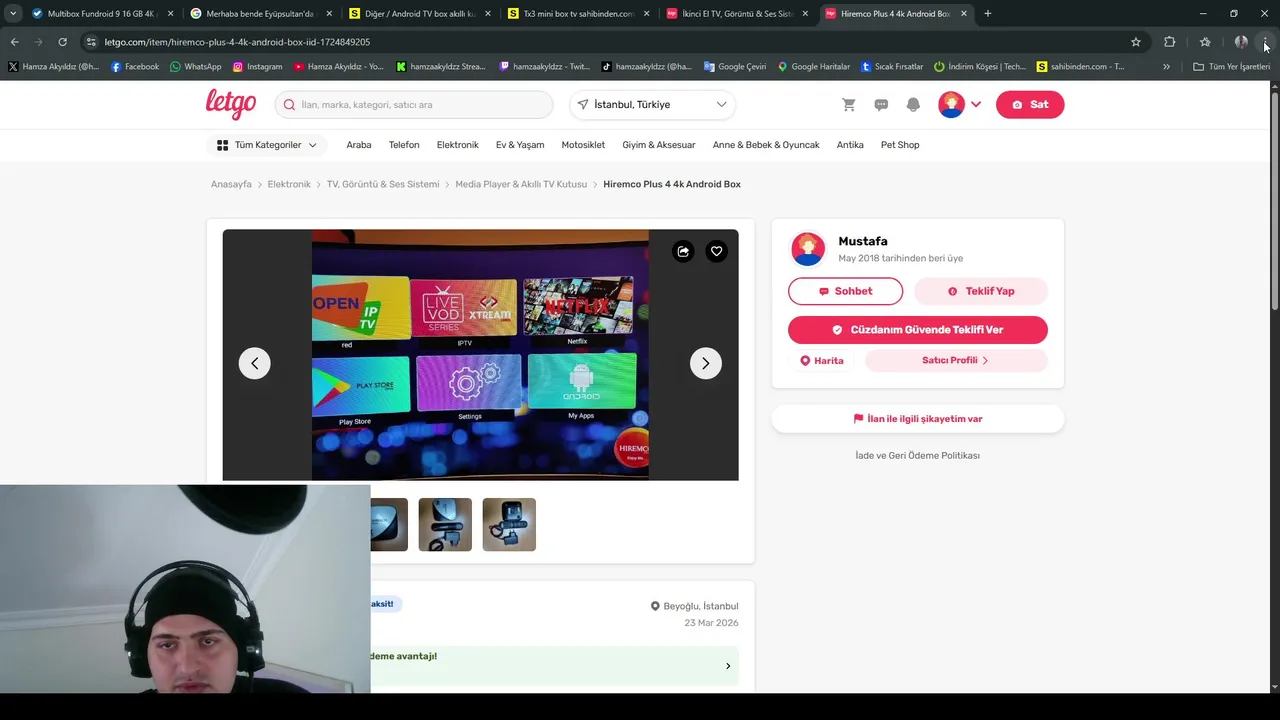Open the WhatsApp bookmark
The width and height of the screenshot is (1280, 720).
[196, 67]
